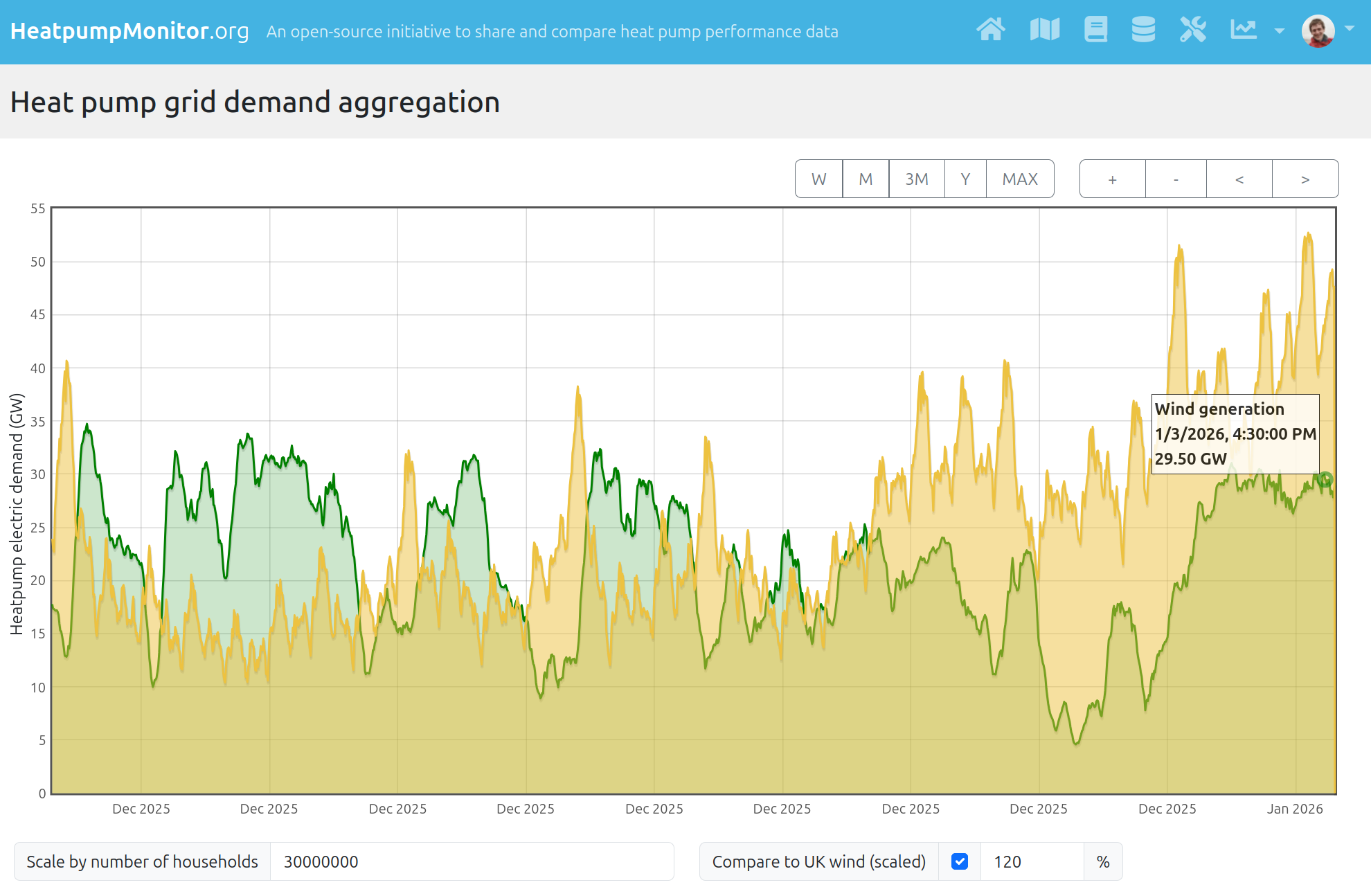Zoom out with minus button

(x=1176, y=179)
